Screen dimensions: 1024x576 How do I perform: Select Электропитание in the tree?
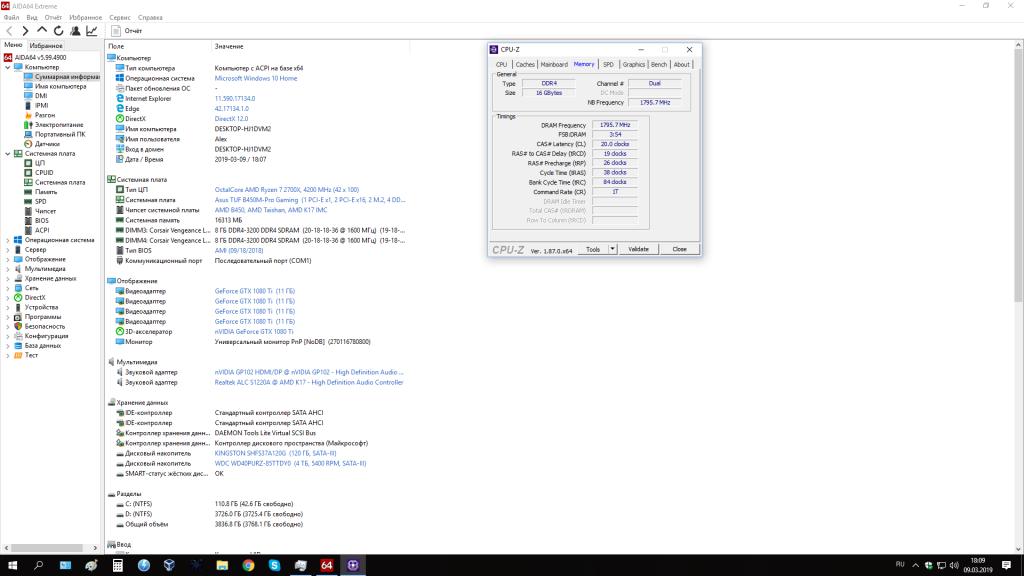59,125
